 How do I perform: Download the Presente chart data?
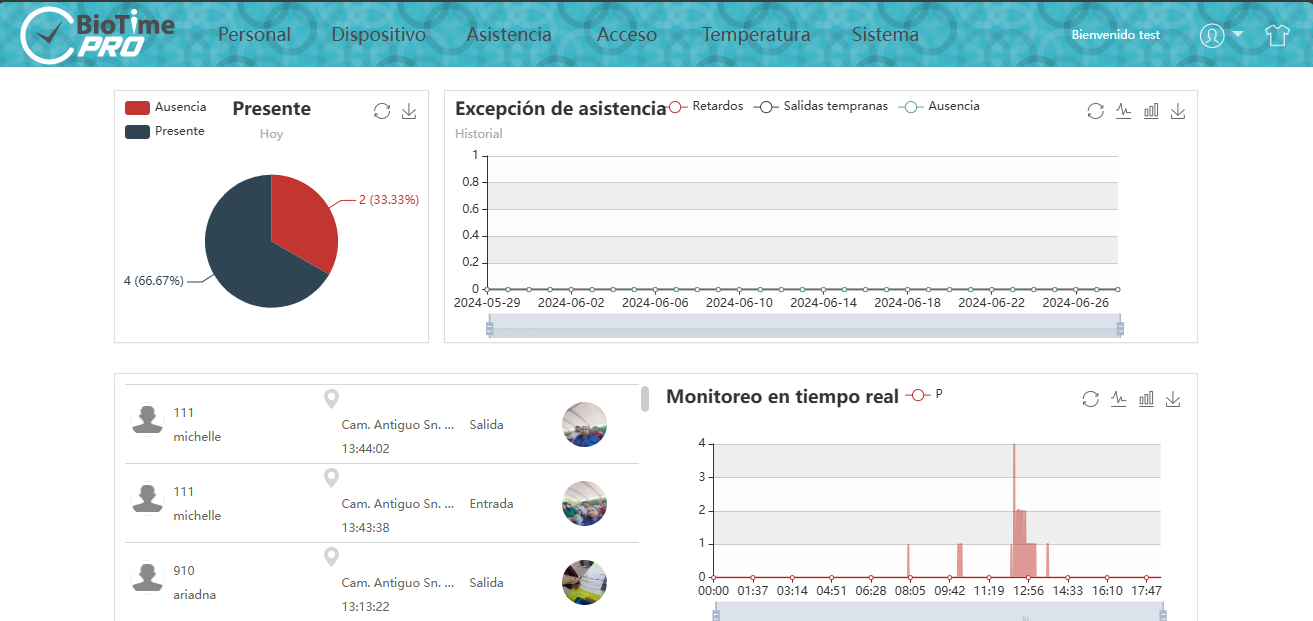tap(409, 111)
